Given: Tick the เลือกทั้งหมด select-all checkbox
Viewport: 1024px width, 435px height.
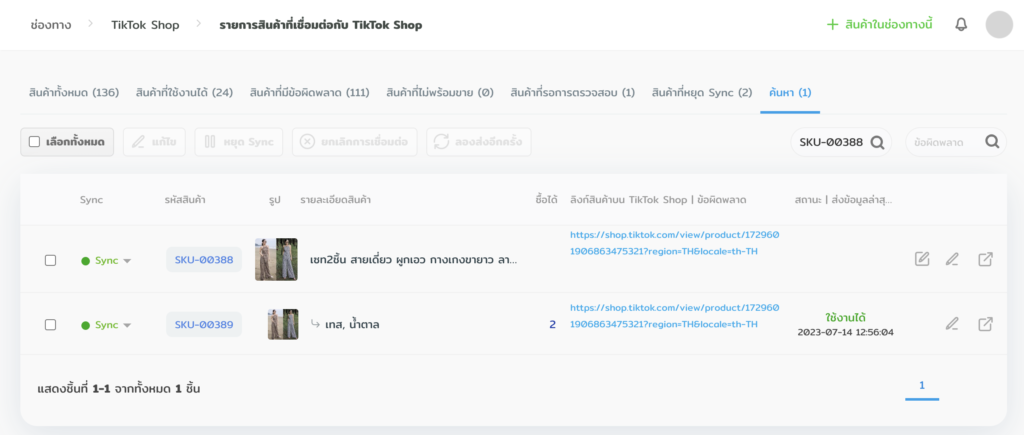Looking at the screenshot, I should pos(34,142).
